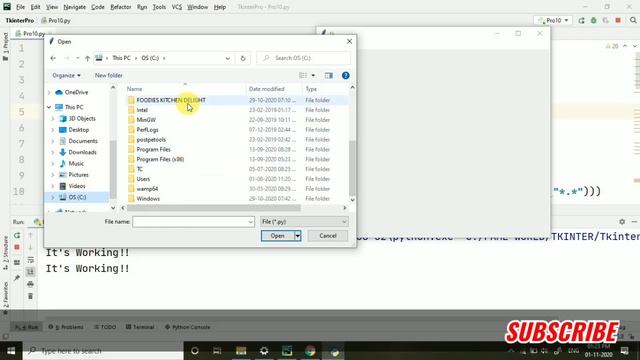The width and height of the screenshot is (640, 360).
Task: Toggle the preview pane icon
Action: point(329,76)
